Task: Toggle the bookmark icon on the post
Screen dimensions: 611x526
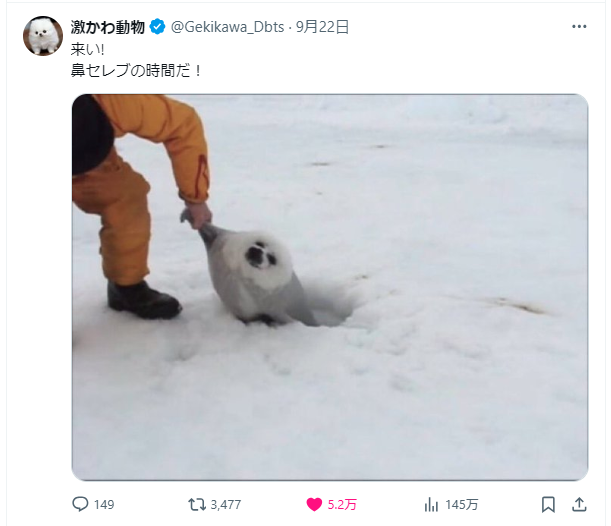Action: click(x=548, y=505)
